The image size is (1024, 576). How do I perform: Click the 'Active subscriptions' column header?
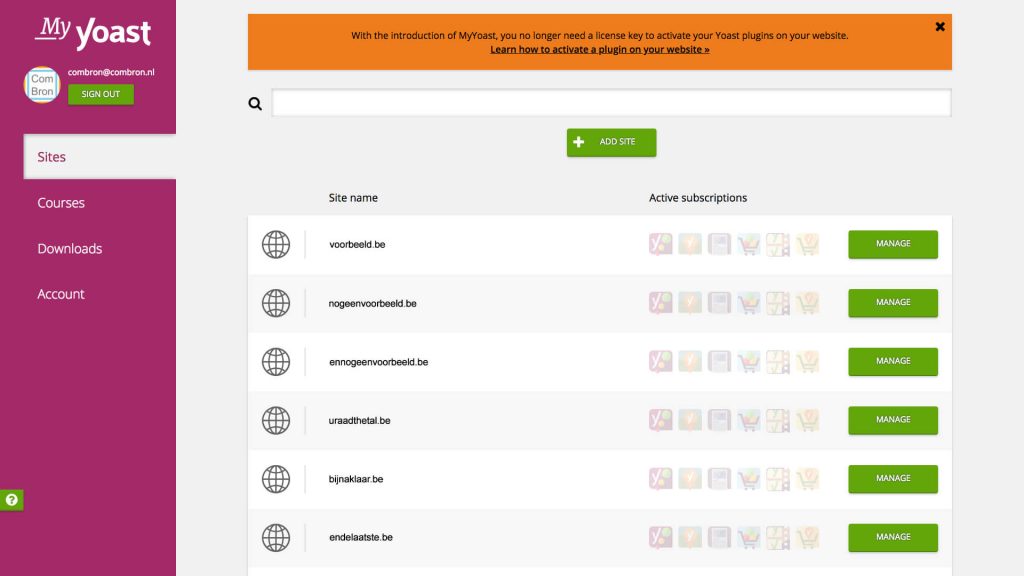point(698,198)
